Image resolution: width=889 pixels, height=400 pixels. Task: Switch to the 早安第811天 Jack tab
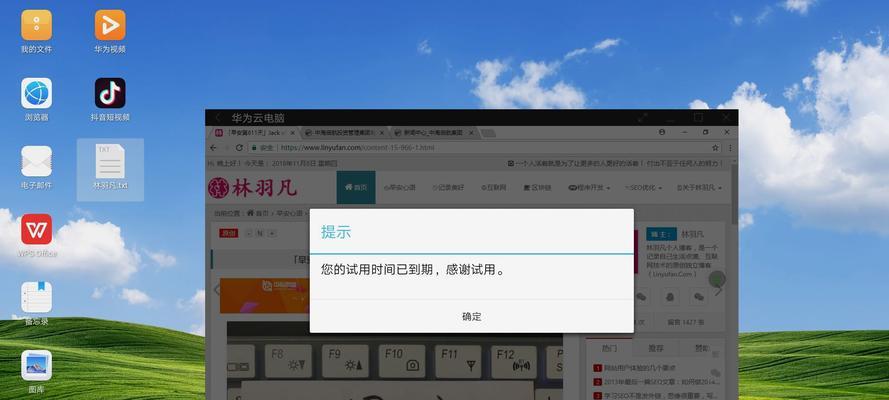[255, 133]
